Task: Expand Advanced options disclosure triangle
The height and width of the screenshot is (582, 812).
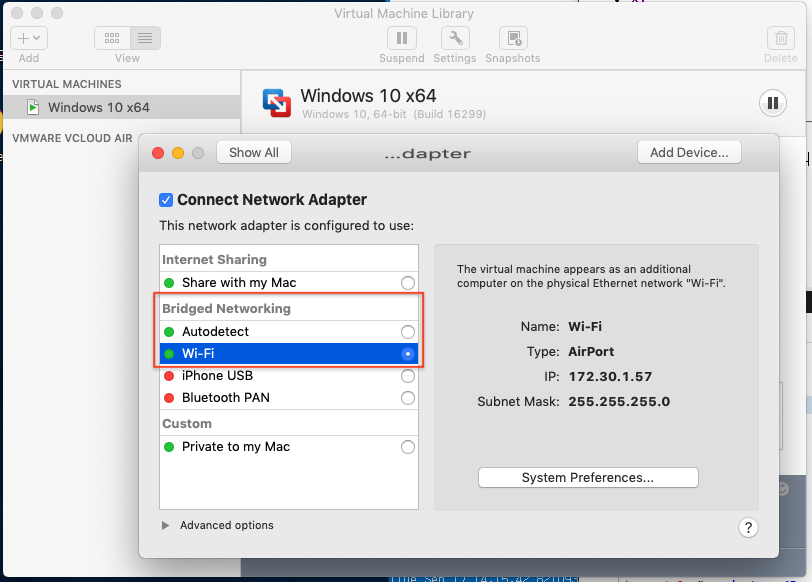Action: click(x=165, y=526)
